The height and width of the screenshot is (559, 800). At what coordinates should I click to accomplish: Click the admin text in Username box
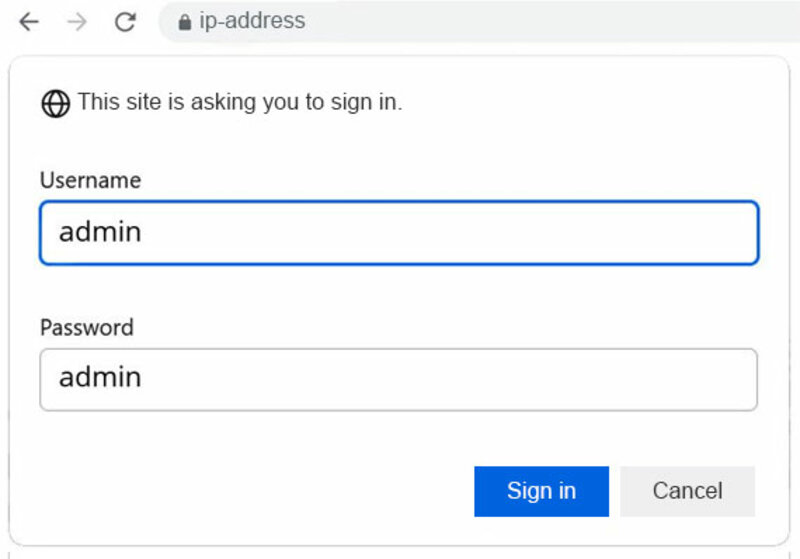point(100,233)
